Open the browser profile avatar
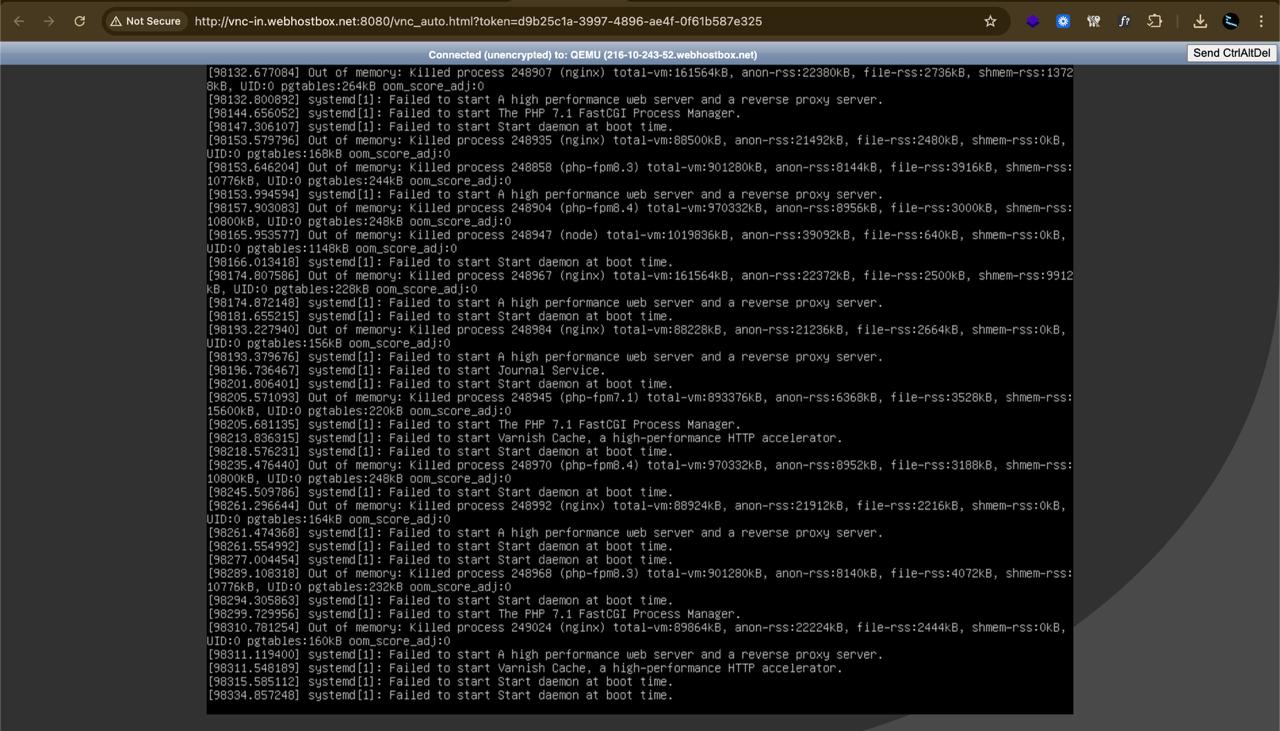 click(1231, 21)
